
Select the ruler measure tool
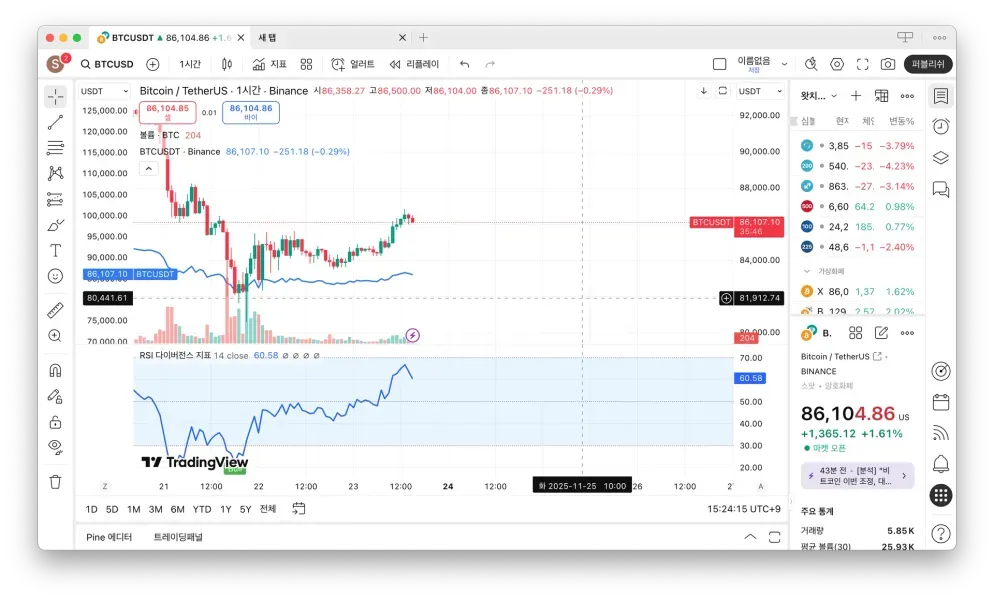click(56, 310)
